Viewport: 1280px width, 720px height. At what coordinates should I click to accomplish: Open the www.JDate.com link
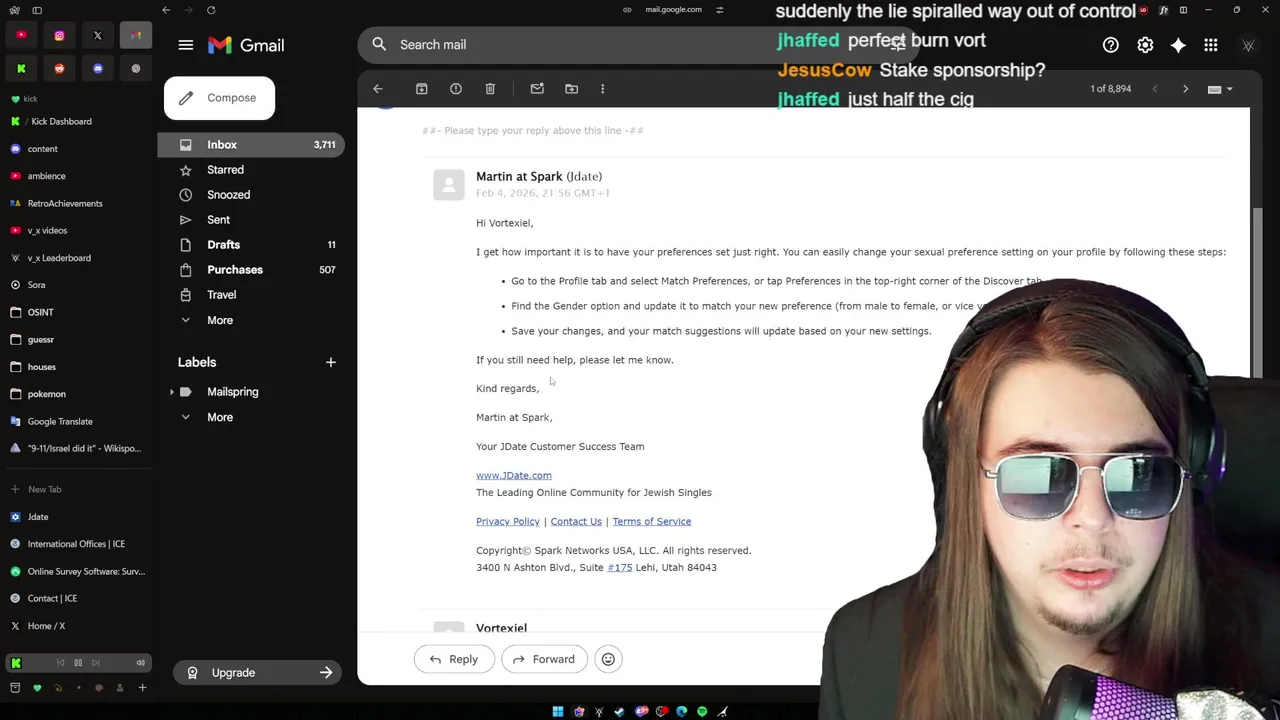pyautogui.click(x=514, y=475)
